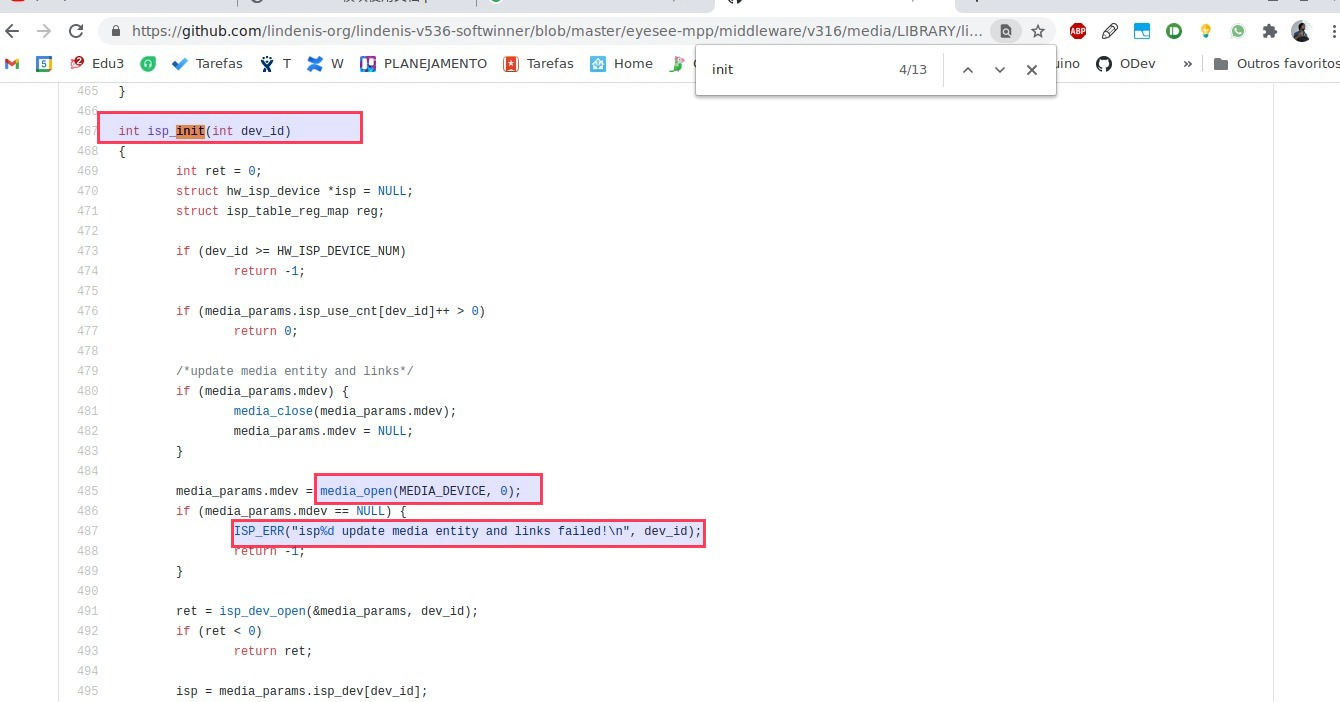
Task: Open the ABP adblock extension
Action: (x=1078, y=31)
